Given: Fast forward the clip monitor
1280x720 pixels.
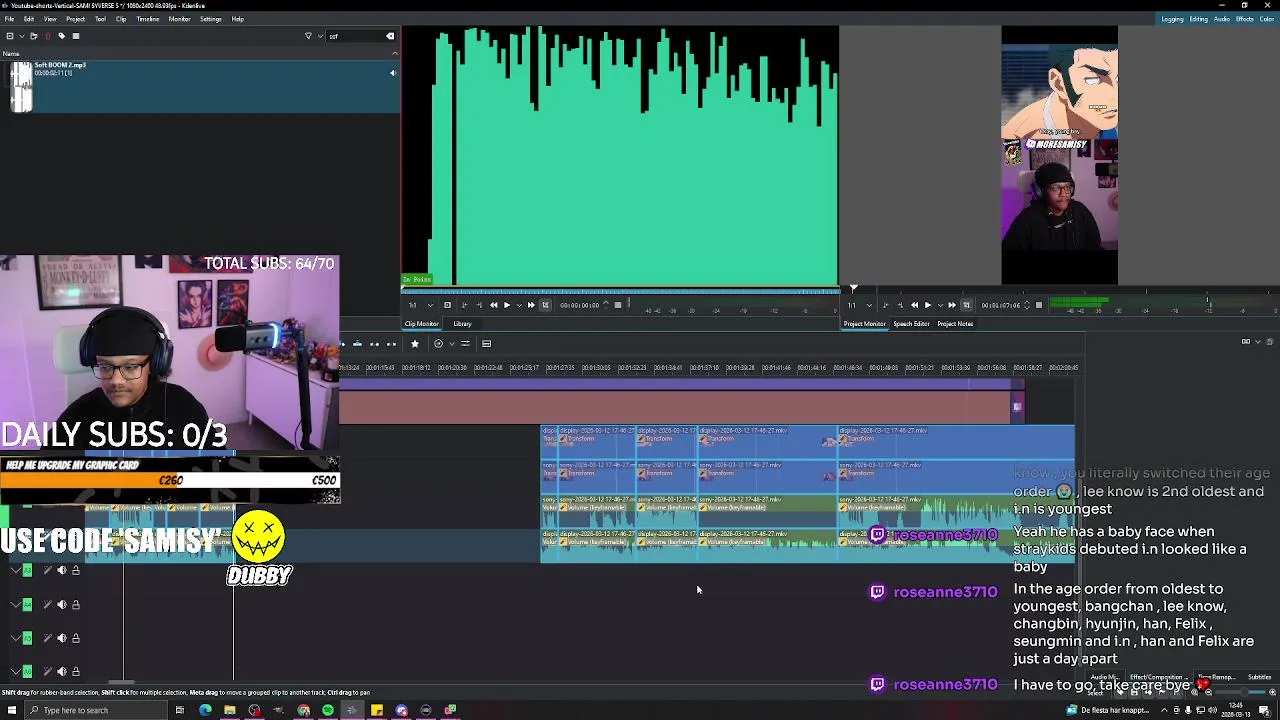Looking at the screenshot, I should click(x=531, y=305).
